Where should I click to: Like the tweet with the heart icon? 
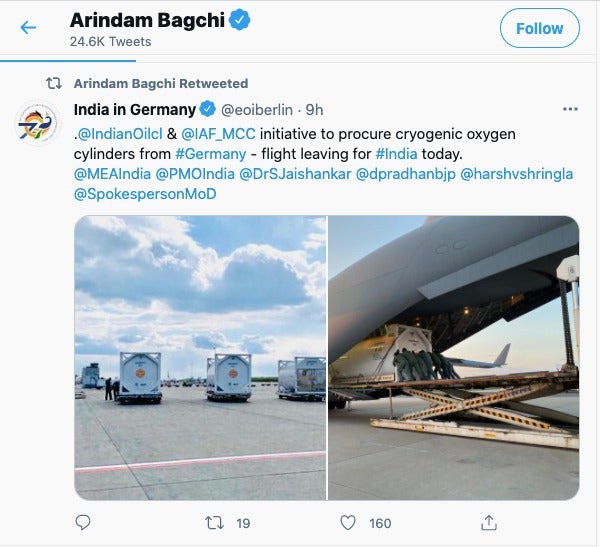pos(348,523)
